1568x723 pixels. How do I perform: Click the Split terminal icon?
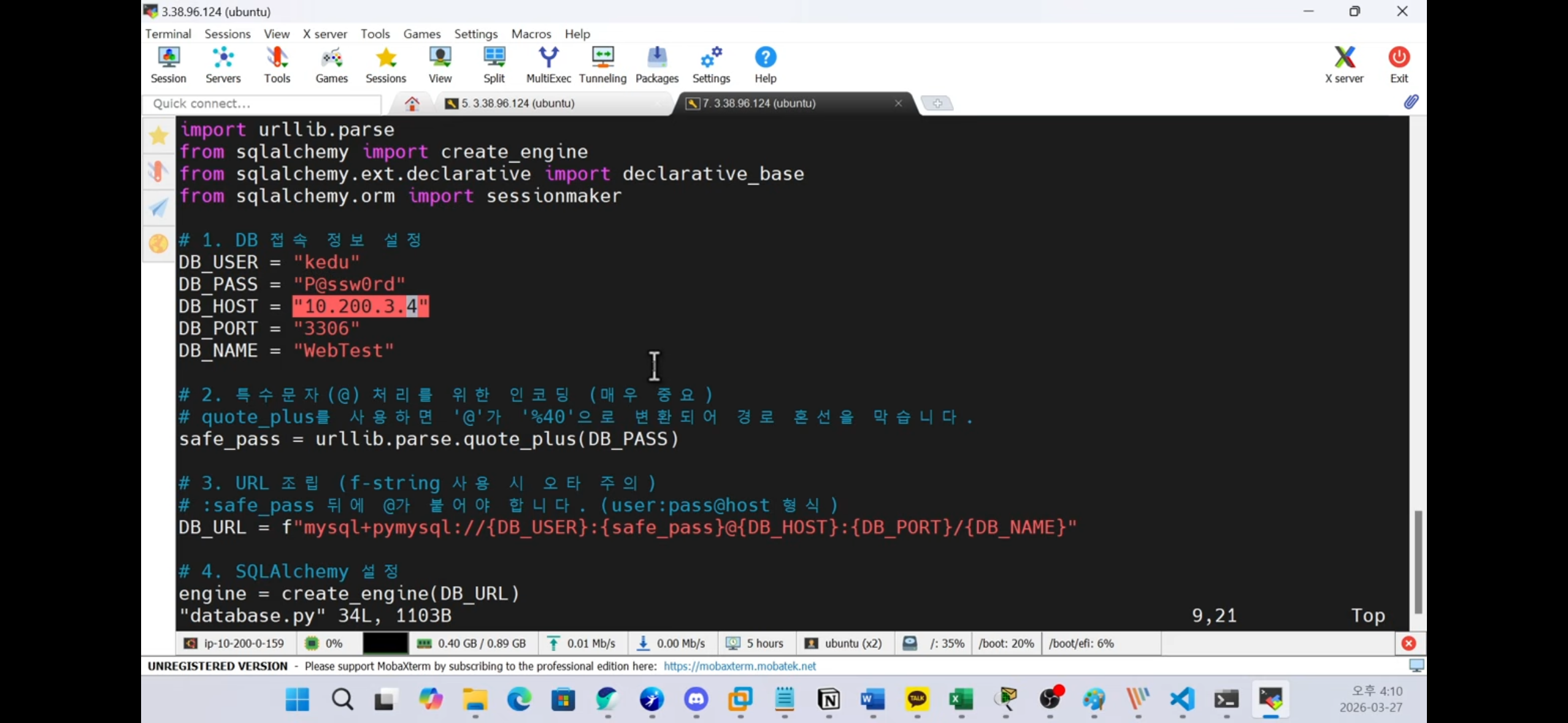(494, 64)
